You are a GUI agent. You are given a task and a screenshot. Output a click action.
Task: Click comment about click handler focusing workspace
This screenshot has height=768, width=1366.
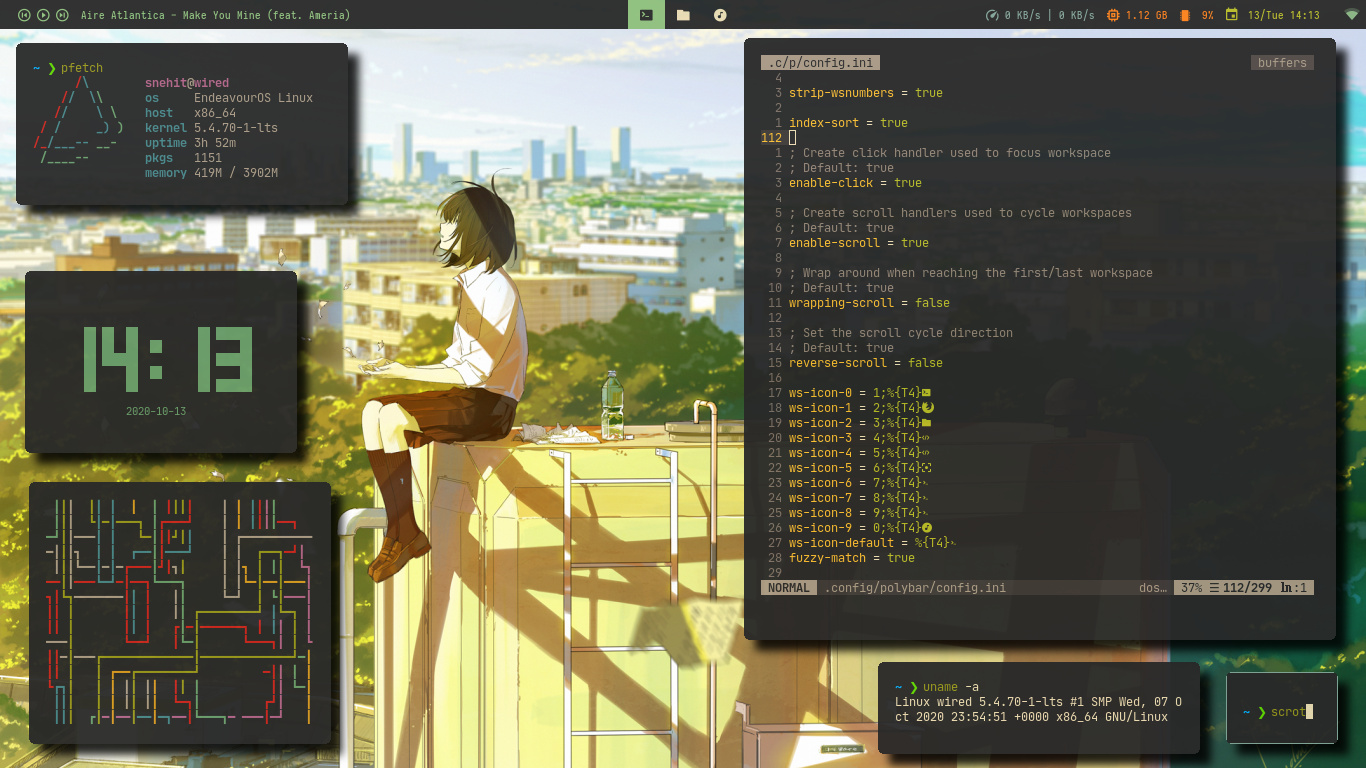[x=950, y=153]
